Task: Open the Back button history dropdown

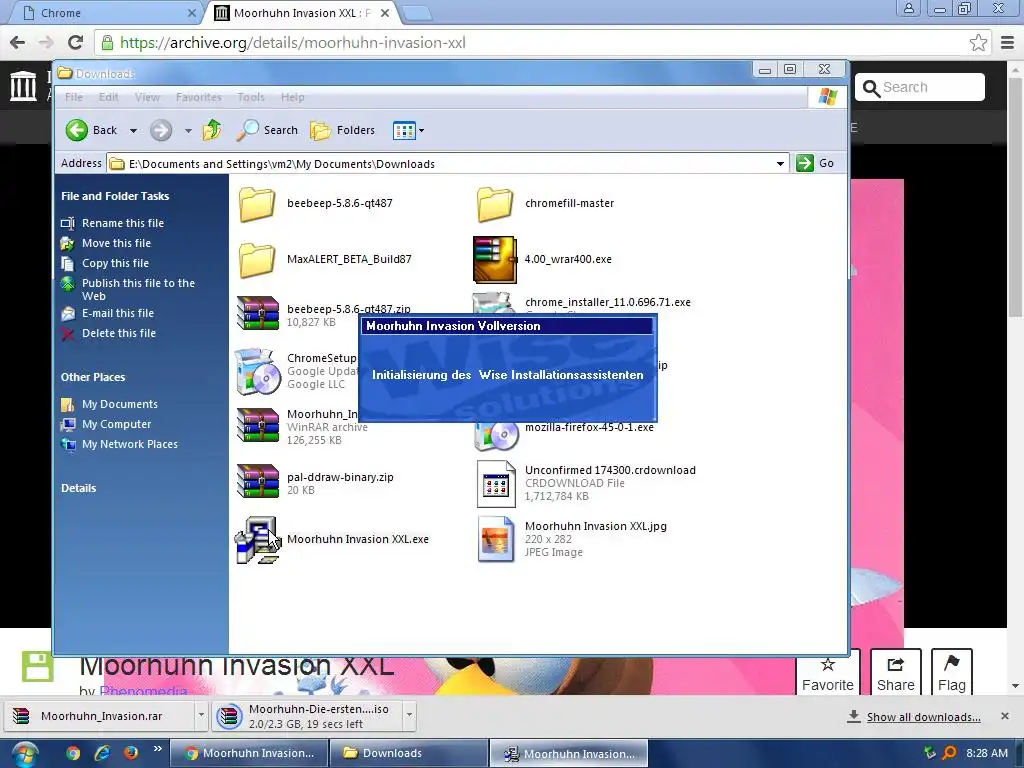Action: (133, 131)
